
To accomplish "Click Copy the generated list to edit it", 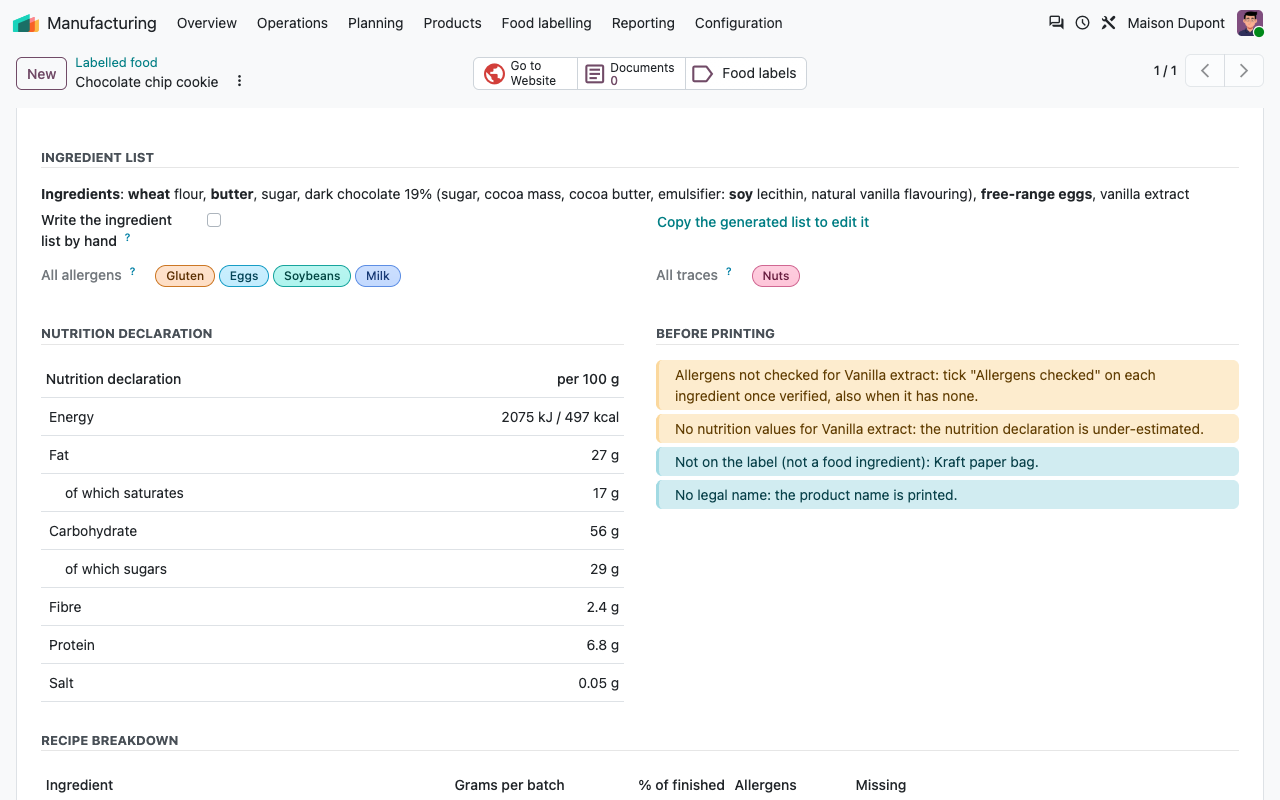I will (763, 222).
